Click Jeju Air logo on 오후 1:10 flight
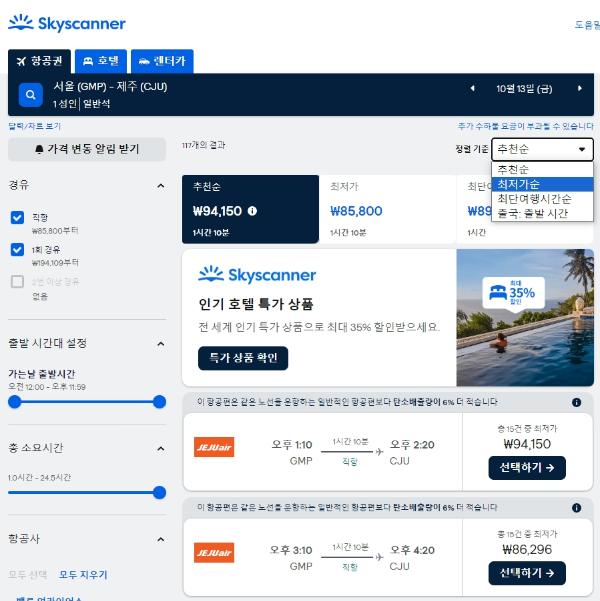The width and height of the screenshot is (600, 601). 214,447
